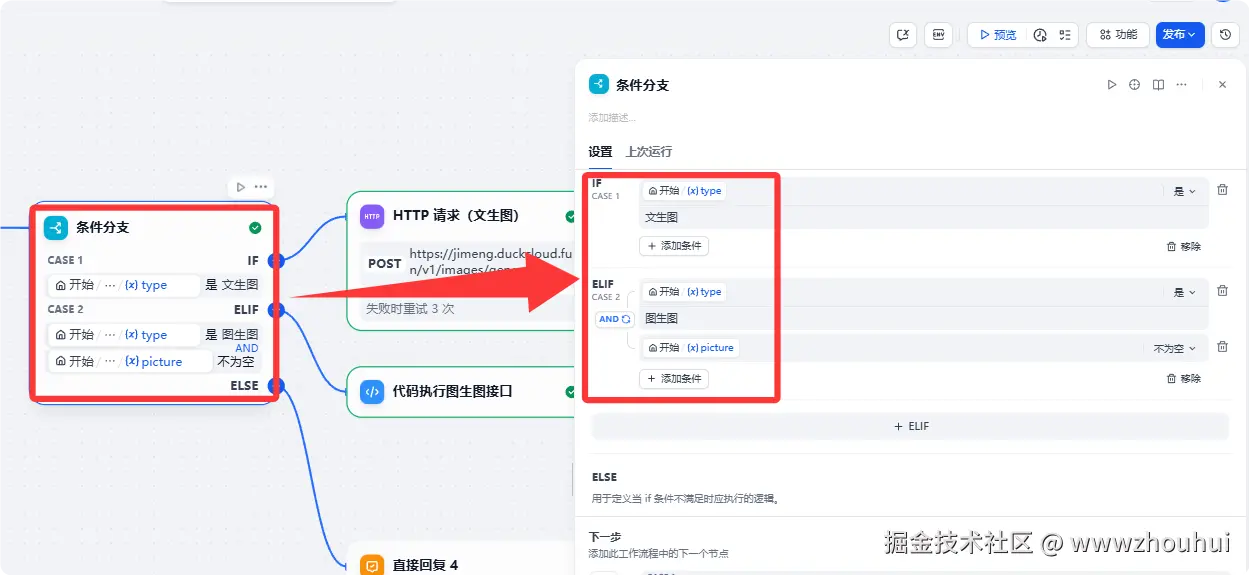Image resolution: width=1249 pixels, height=575 pixels.
Task: Close the 条件分支 settings panel
Action: [x=1222, y=85]
